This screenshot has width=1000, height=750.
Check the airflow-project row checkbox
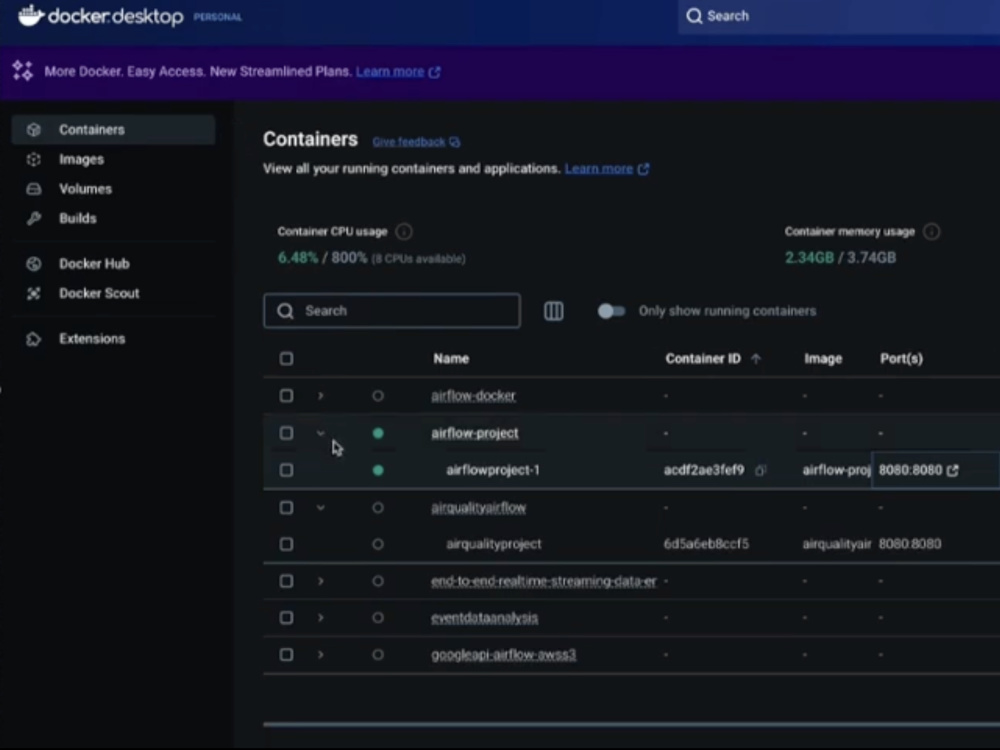coord(286,434)
